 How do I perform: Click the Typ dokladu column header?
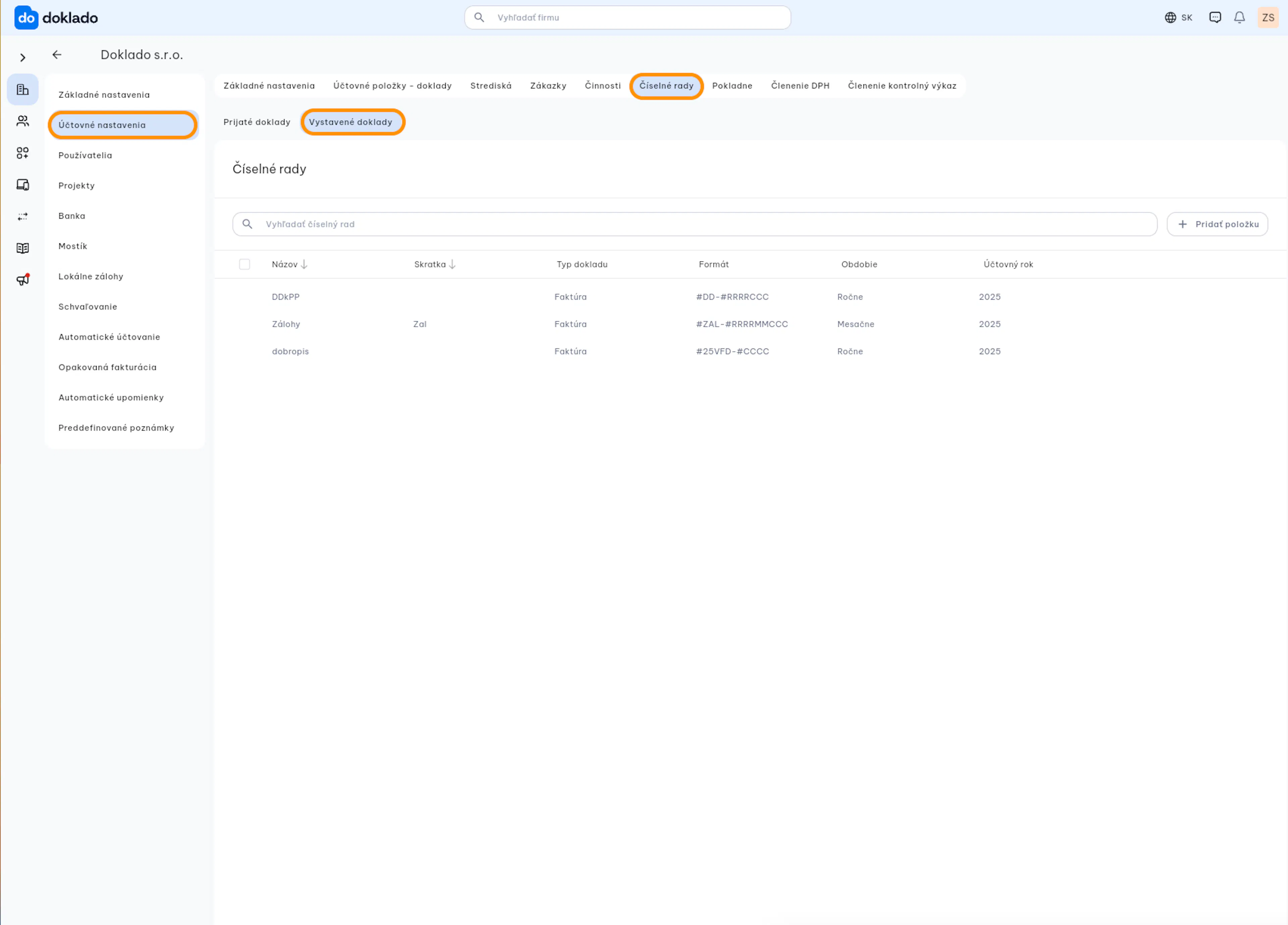point(582,265)
